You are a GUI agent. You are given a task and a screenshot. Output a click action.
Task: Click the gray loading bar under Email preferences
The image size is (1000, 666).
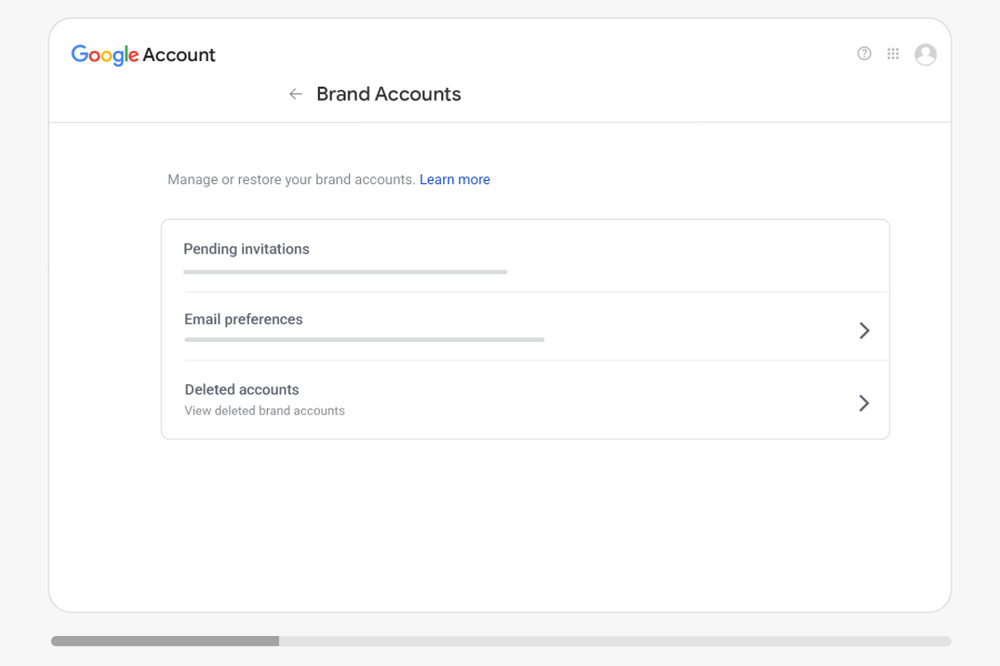(x=364, y=340)
